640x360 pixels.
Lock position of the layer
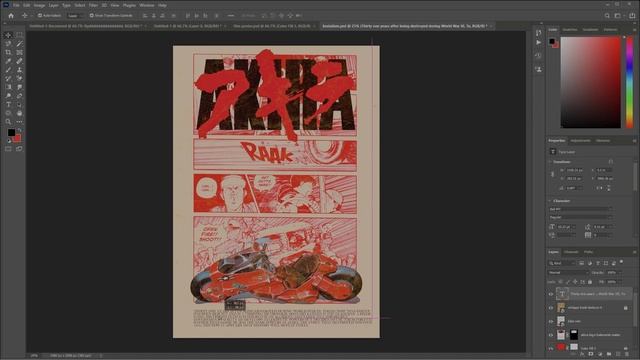(575, 282)
